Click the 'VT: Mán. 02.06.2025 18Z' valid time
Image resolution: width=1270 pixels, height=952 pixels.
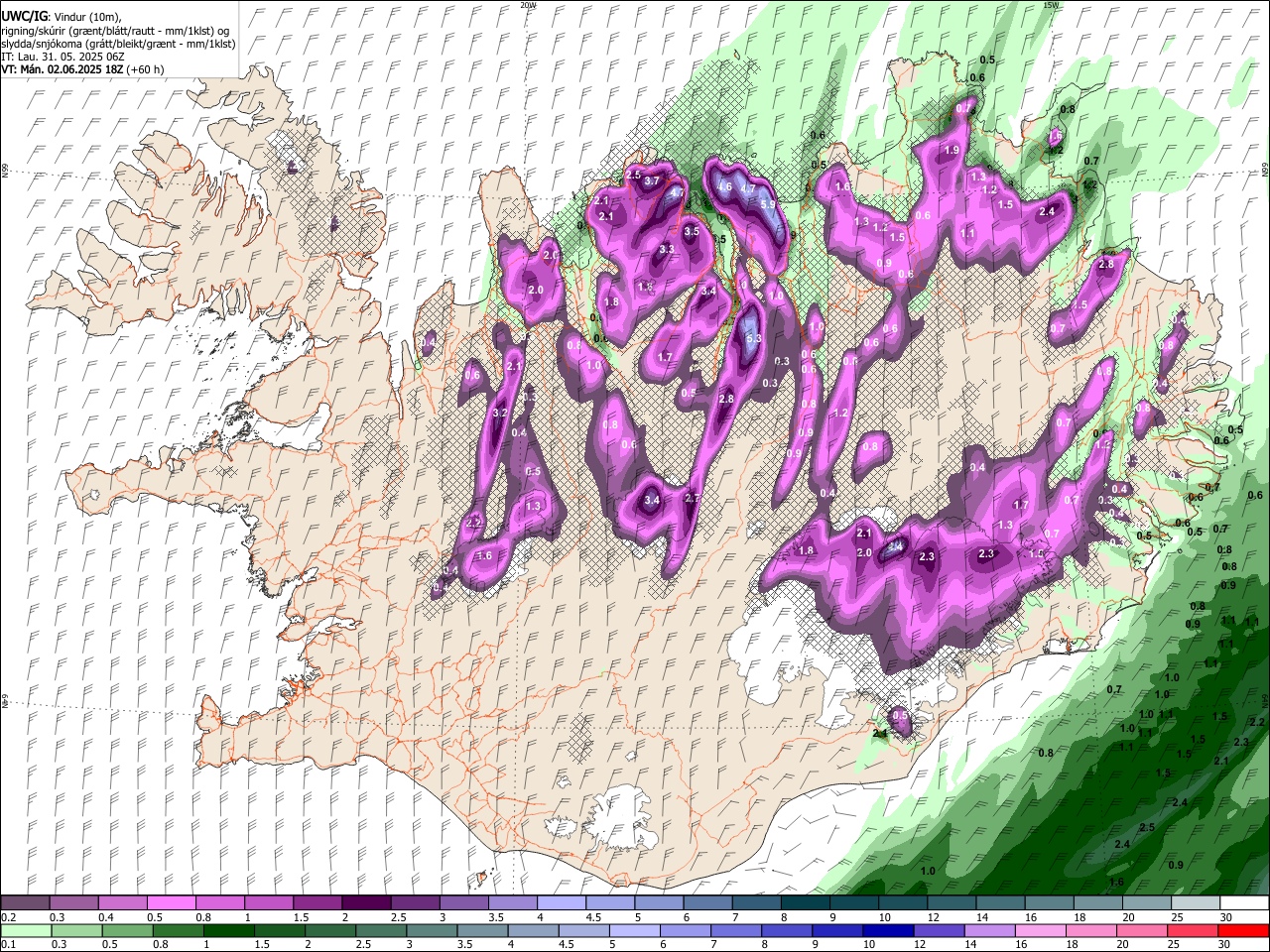pyautogui.click(x=62, y=69)
